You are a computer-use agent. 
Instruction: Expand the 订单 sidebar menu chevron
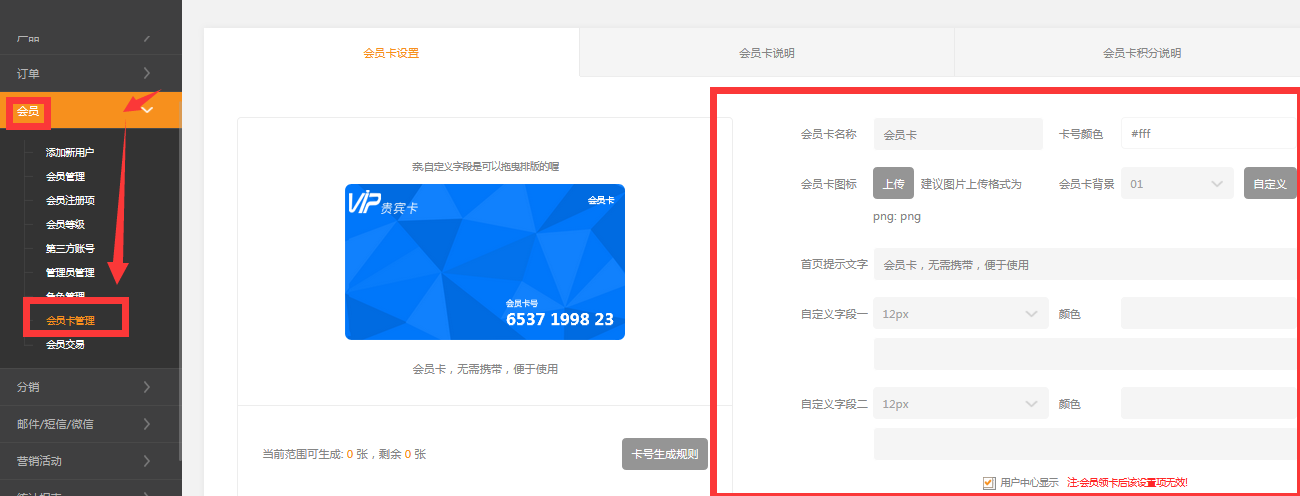coord(147,73)
